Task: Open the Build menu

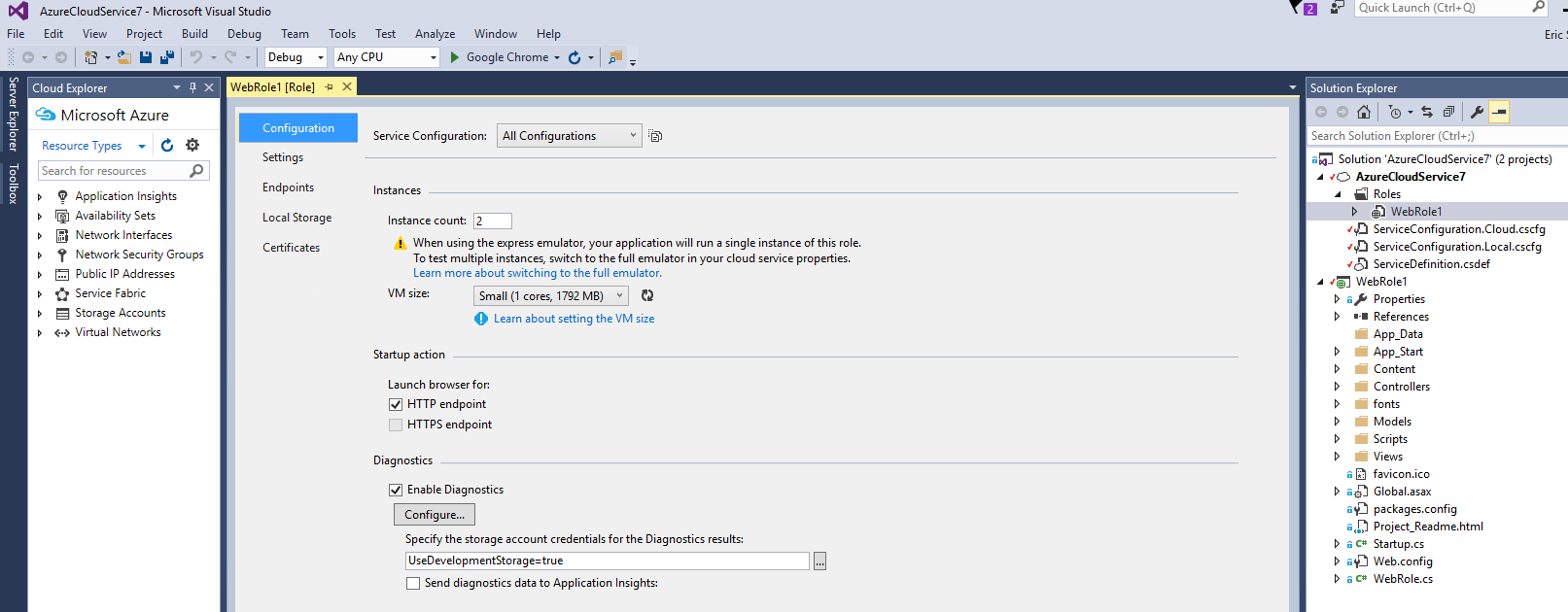Action: (x=194, y=34)
